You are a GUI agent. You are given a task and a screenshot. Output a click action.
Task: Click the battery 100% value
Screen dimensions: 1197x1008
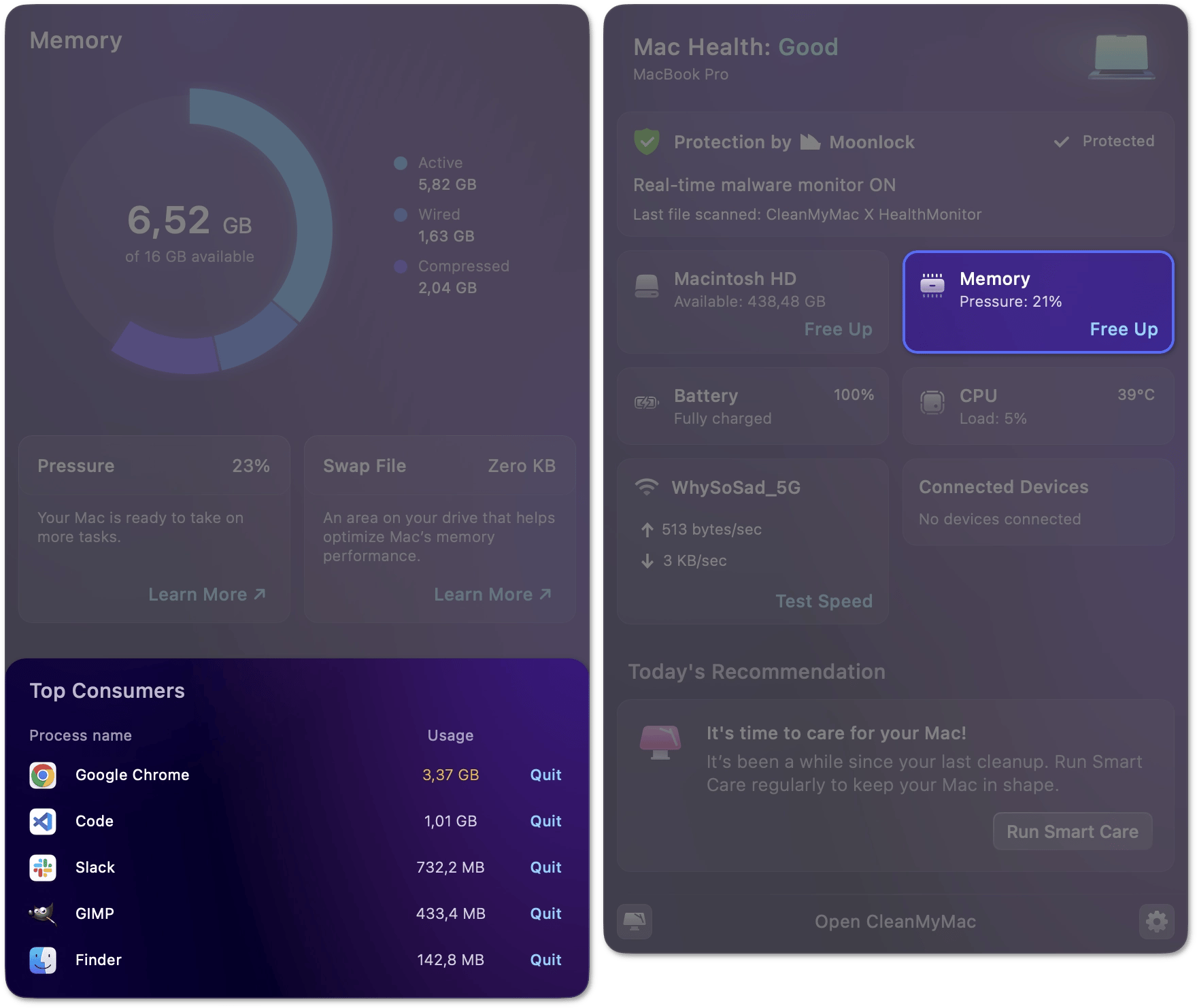tap(854, 395)
